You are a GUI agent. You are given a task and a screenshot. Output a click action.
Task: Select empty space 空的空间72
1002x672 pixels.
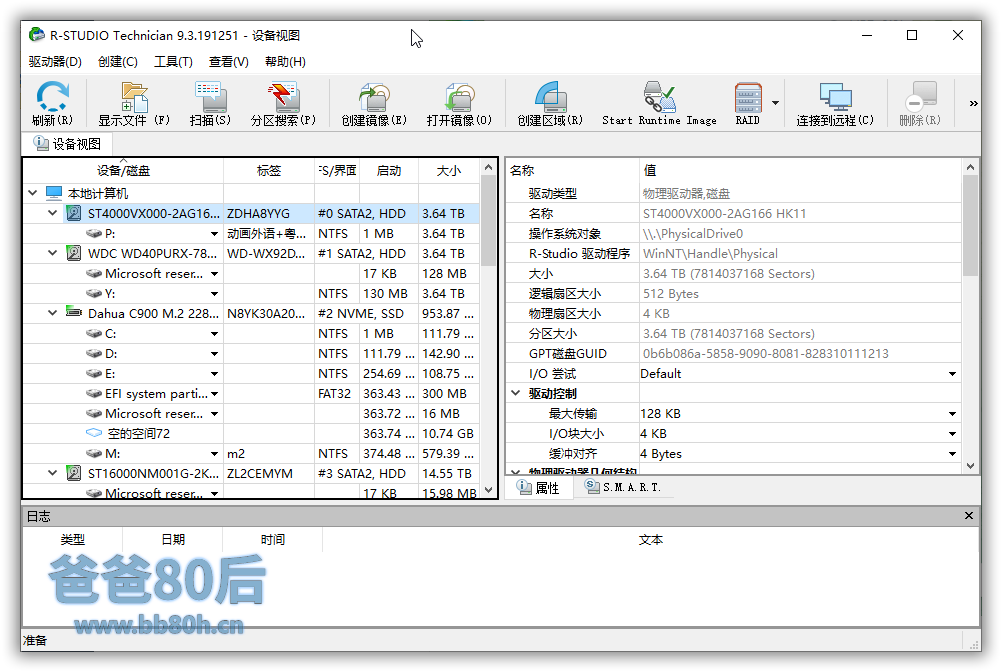pyautogui.click(x=251, y=434)
